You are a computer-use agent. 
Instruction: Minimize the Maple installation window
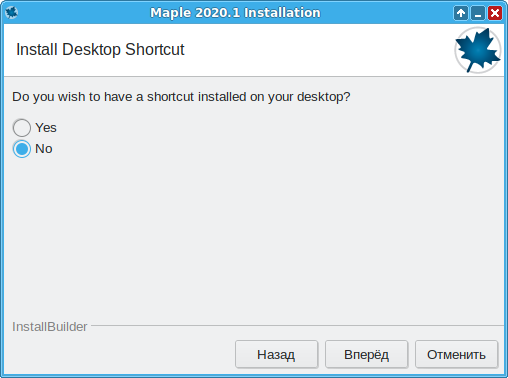pos(478,13)
